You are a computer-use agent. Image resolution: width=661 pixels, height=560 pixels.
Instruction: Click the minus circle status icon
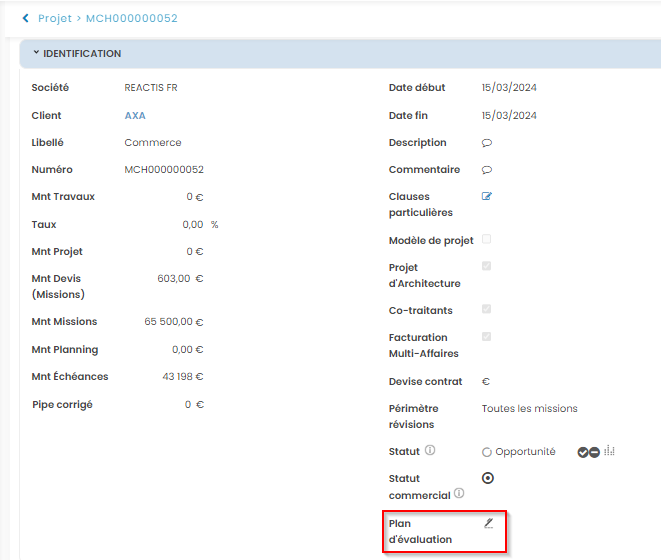[x=595, y=452]
